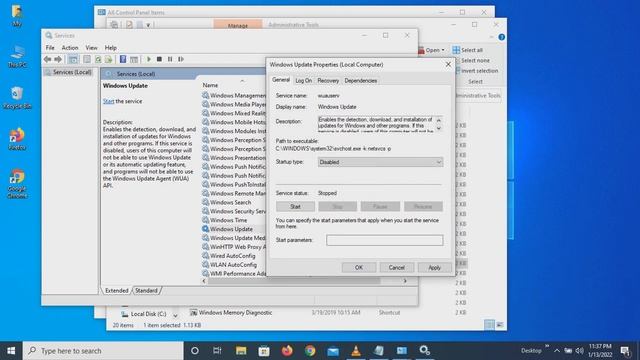
Task: Click the blue help icon in Administrative Tools
Action: (502, 37)
